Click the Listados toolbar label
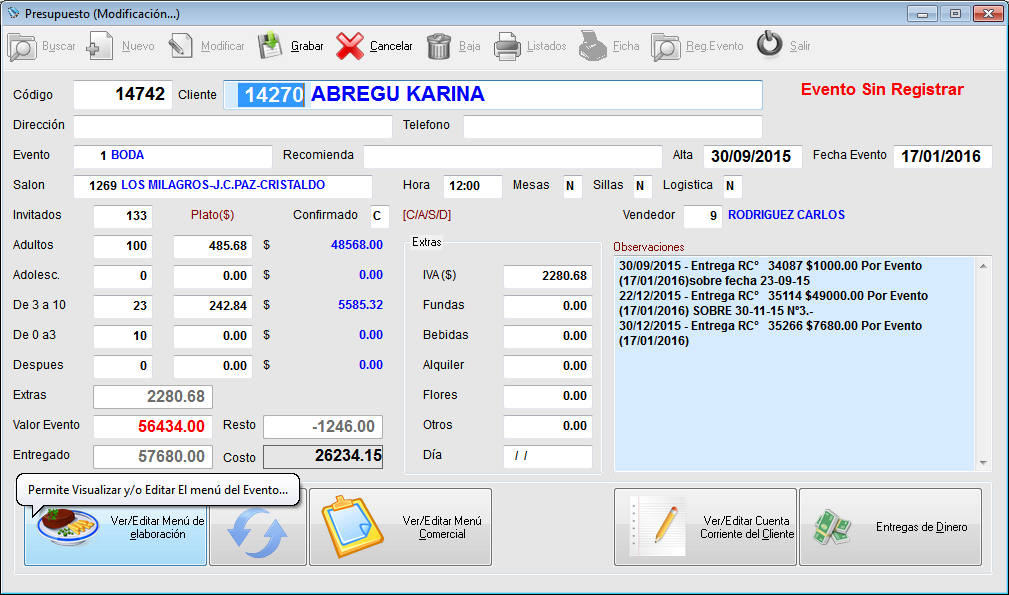 [x=546, y=46]
